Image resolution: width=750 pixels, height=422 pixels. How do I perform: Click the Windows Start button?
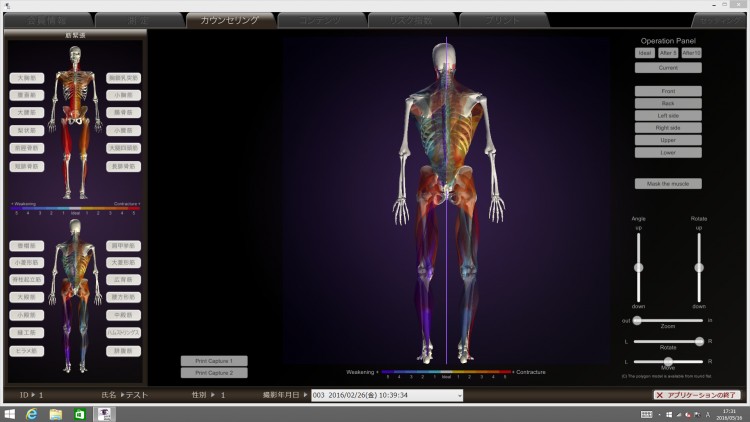(x=9, y=413)
